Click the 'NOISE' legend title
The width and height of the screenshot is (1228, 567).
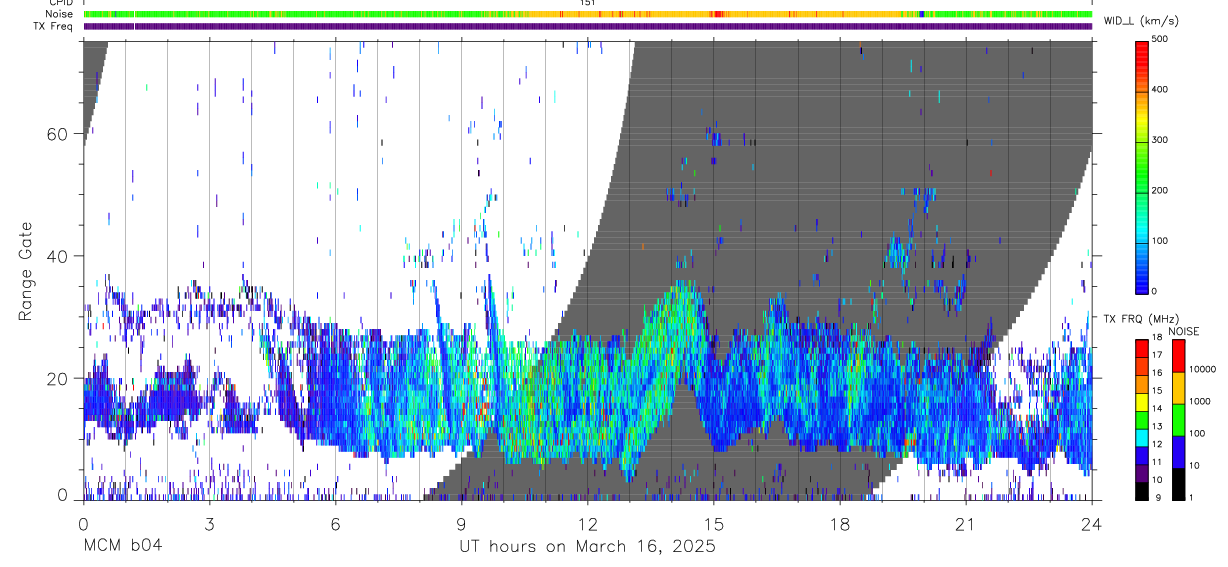1183,331
